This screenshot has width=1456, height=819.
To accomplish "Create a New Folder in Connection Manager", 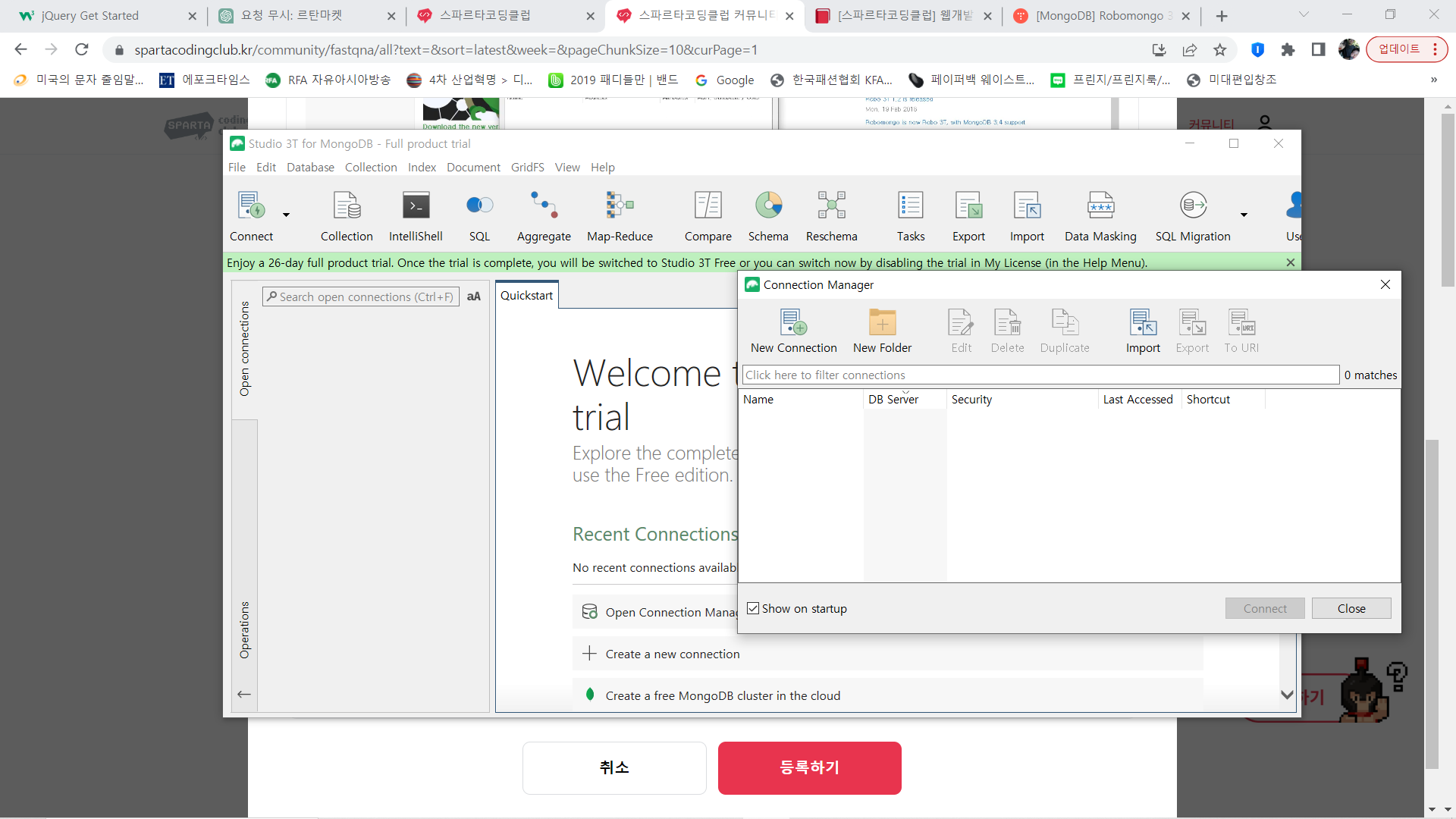I will coord(882,331).
